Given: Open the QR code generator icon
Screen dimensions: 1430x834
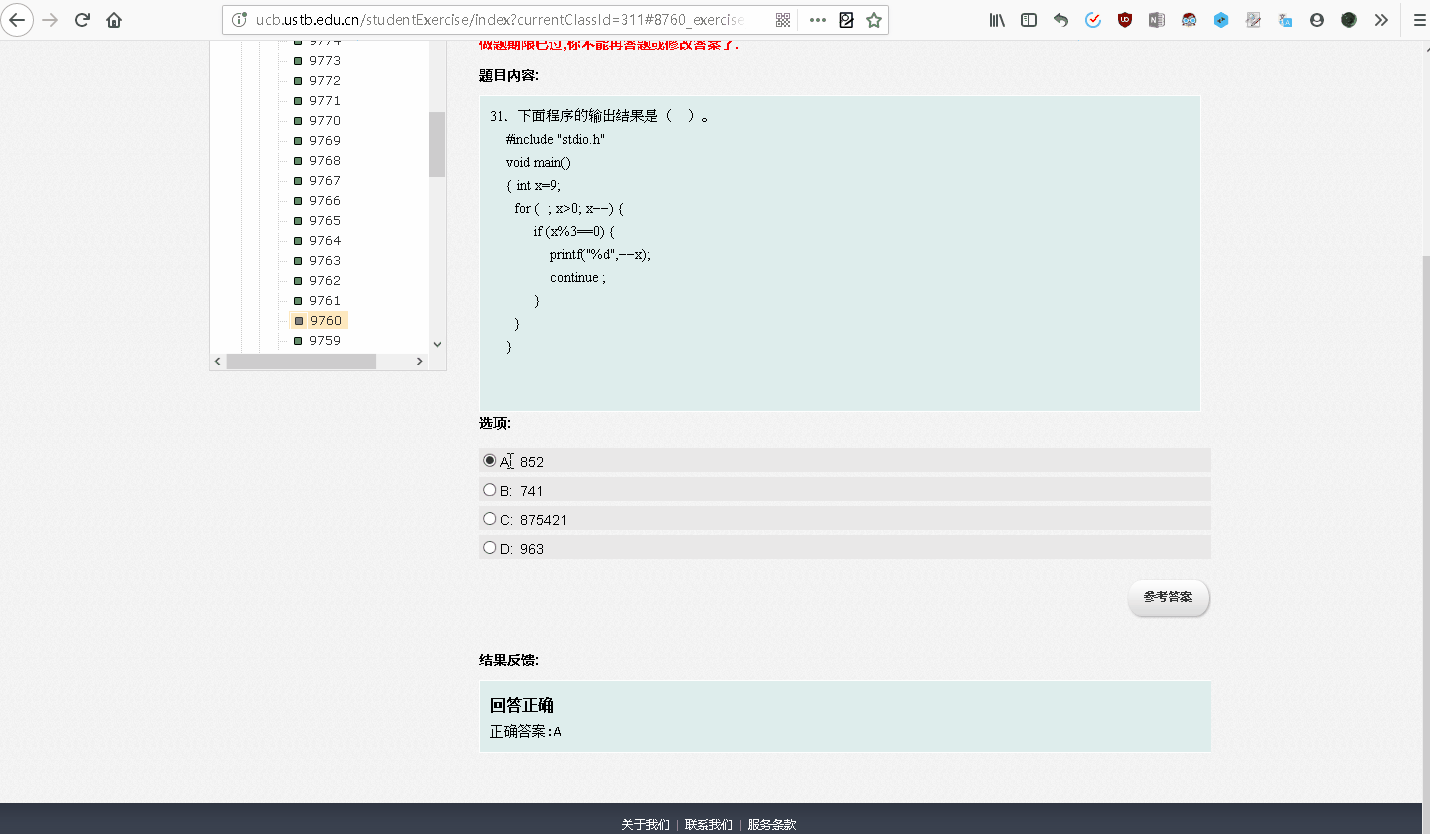Looking at the screenshot, I should click(783, 20).
